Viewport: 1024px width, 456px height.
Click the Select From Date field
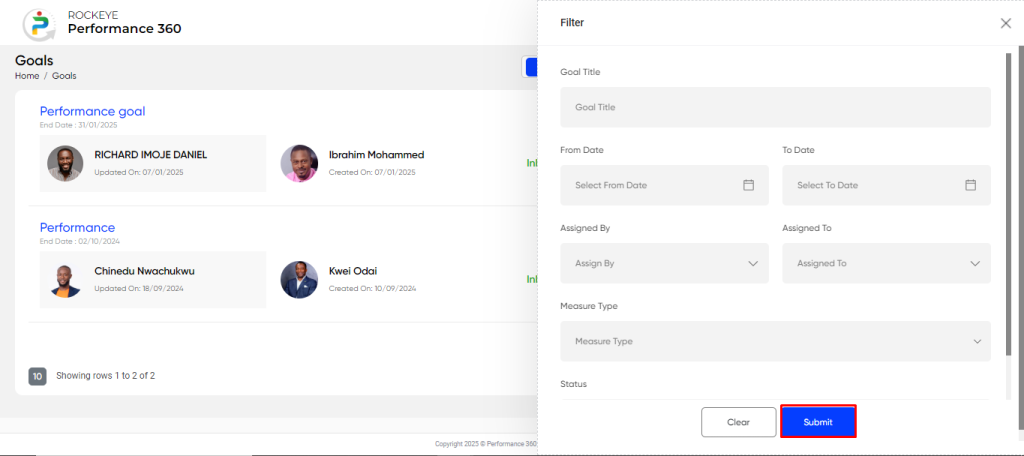(664, 185)
